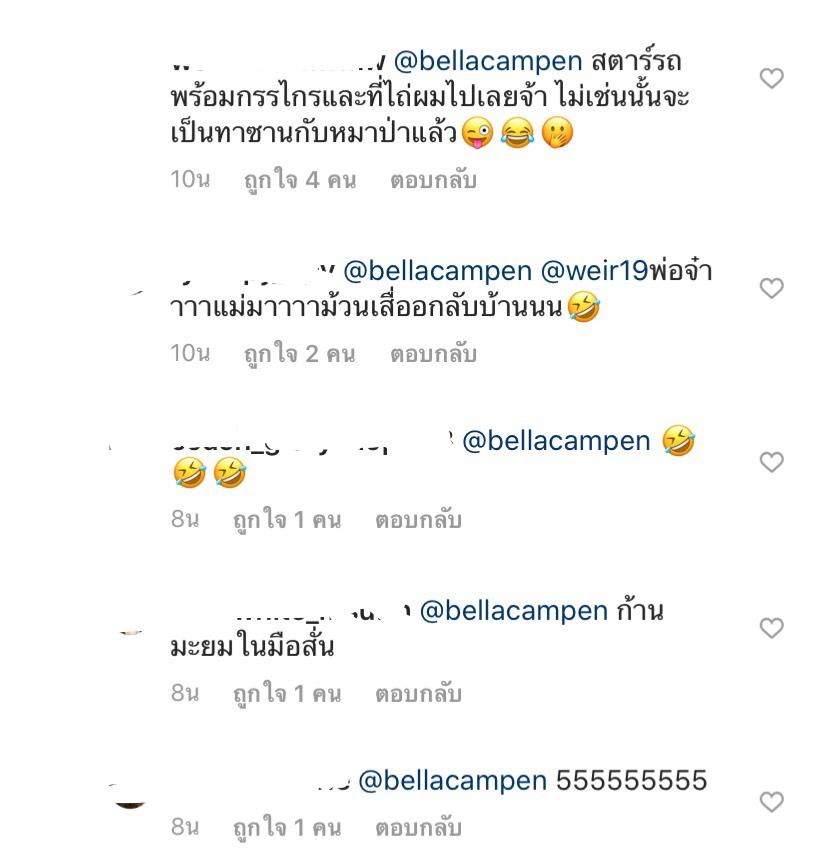Heart the ก้านมะยมในมือสั่น comment
Screen dimensions: 828x864
[x=771, y=628]
